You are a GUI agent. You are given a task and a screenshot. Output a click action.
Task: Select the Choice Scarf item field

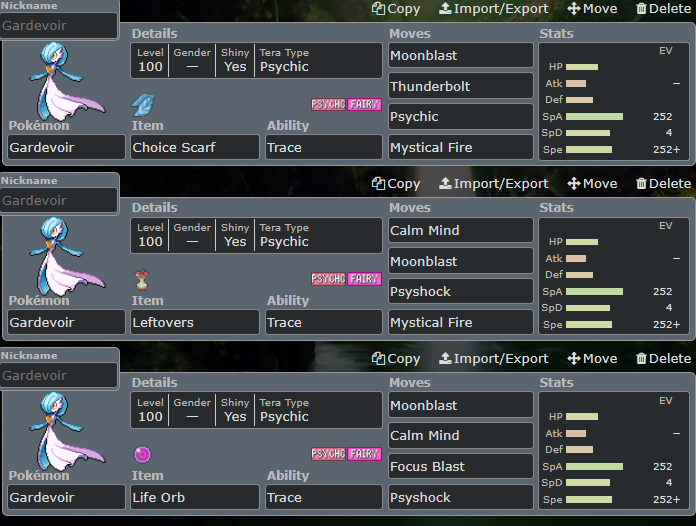pos(194,147)
